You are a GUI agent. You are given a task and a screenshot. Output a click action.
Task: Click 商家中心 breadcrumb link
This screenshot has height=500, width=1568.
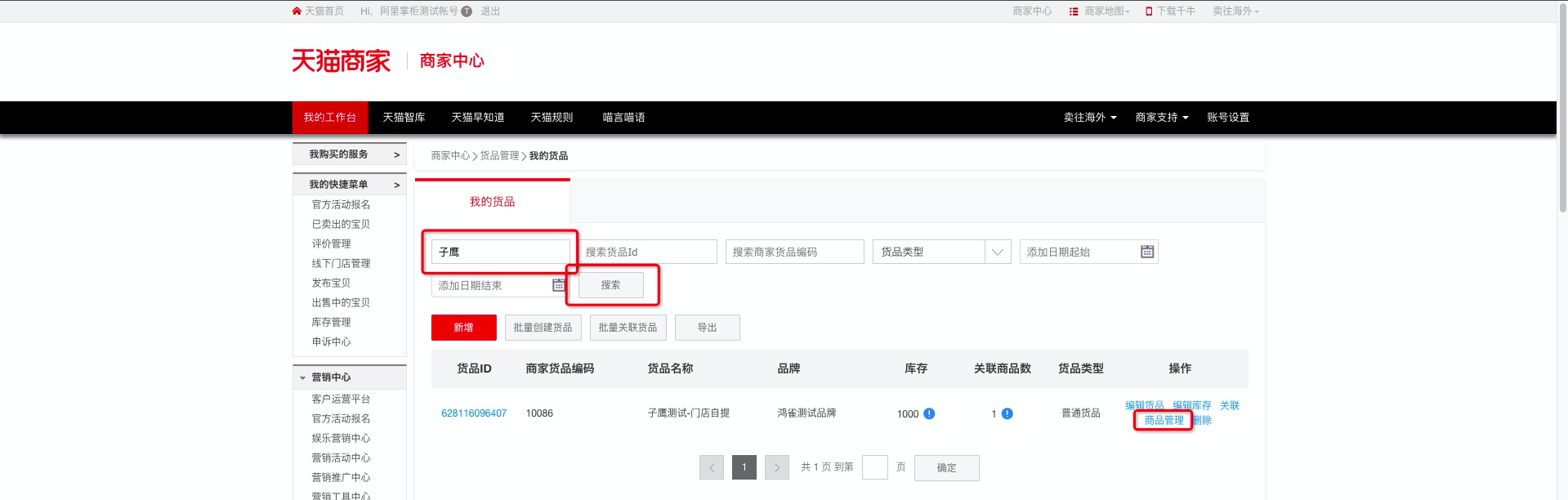450,156
